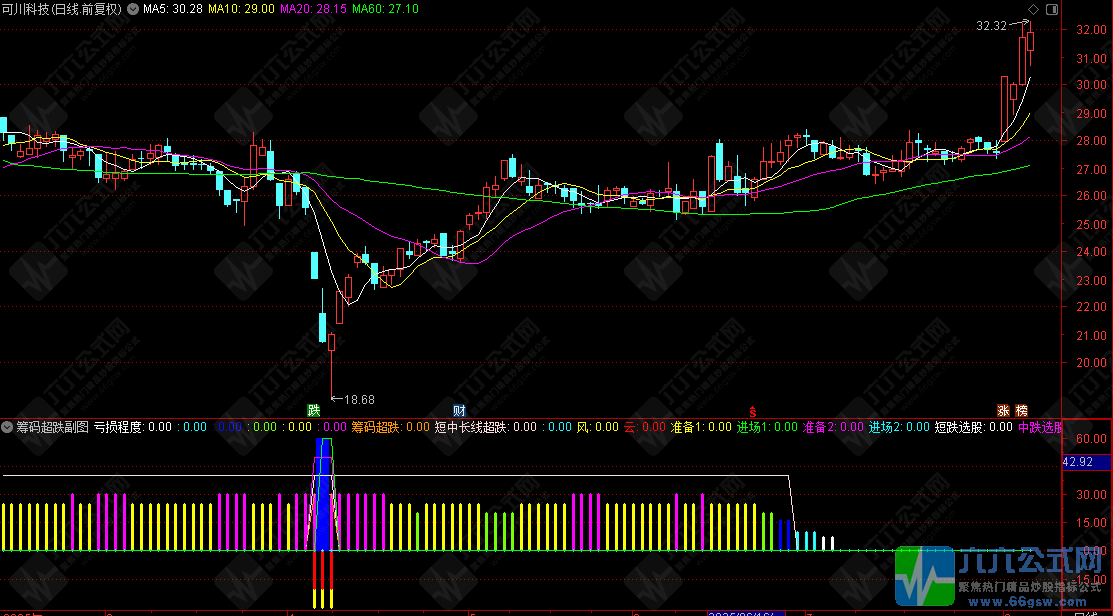The image size is (1113, 616).
Task: Click the 32.32 high price annotation
Action: 991,26
